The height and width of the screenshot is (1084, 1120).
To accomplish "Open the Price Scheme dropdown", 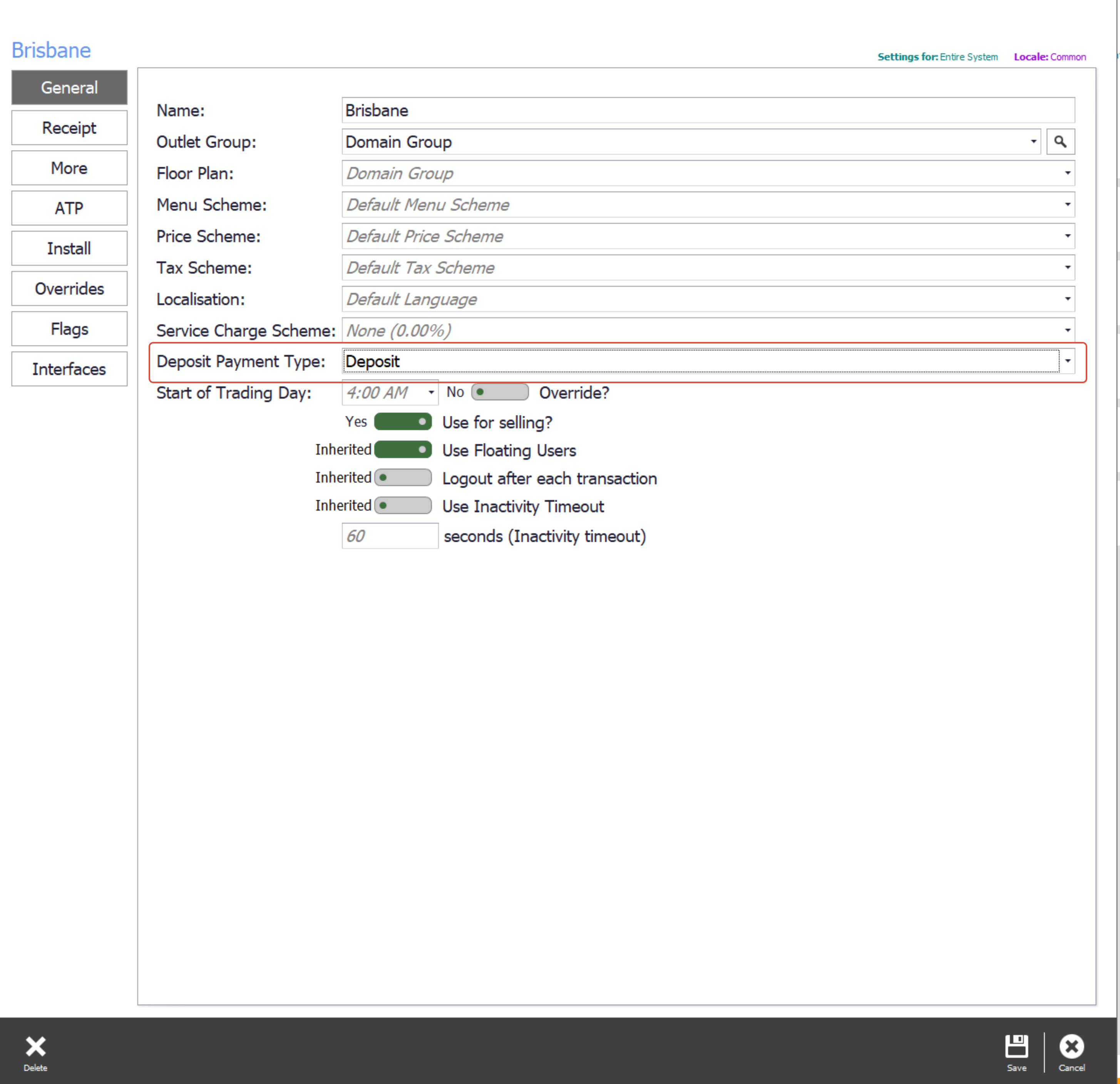I will coord(1067,236).
